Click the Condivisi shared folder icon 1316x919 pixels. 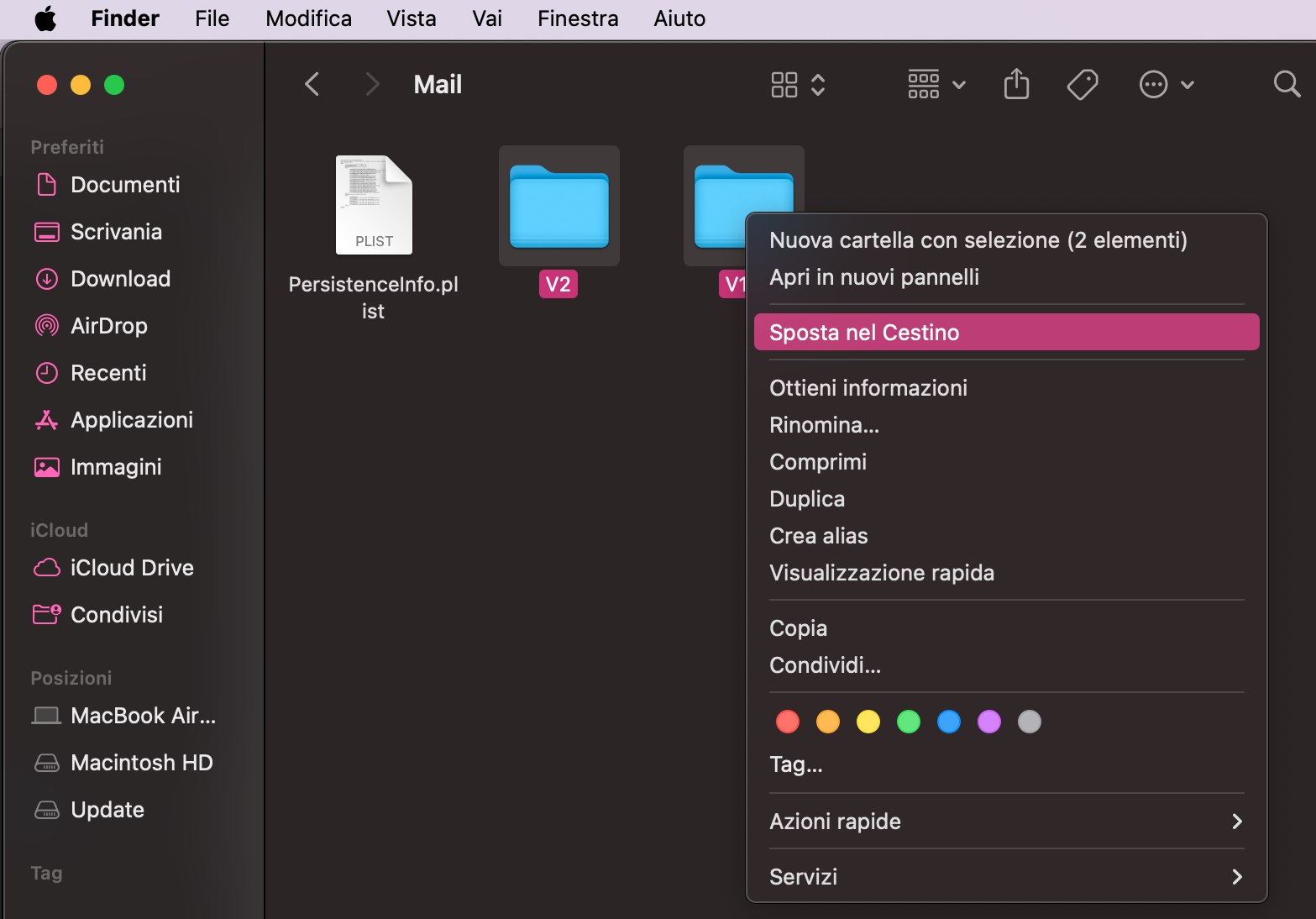[47, 615]
